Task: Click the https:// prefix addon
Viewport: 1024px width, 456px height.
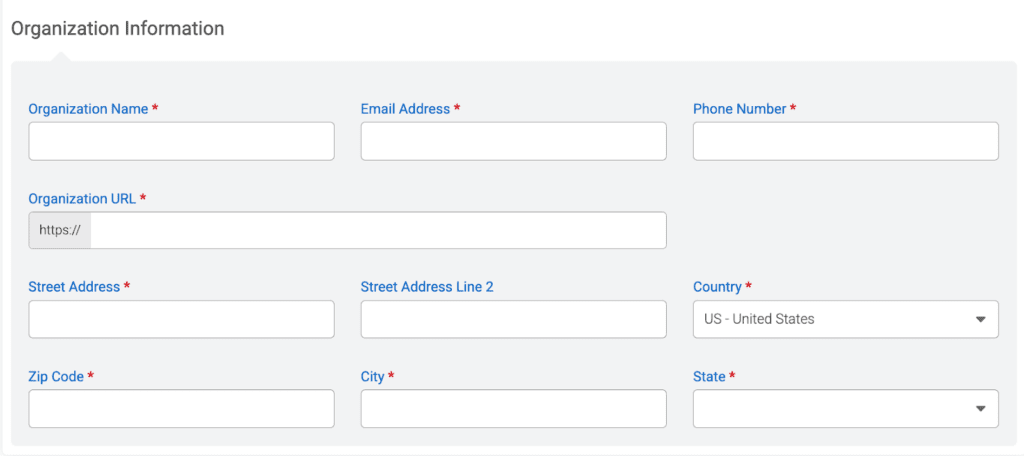Action: 60,230
